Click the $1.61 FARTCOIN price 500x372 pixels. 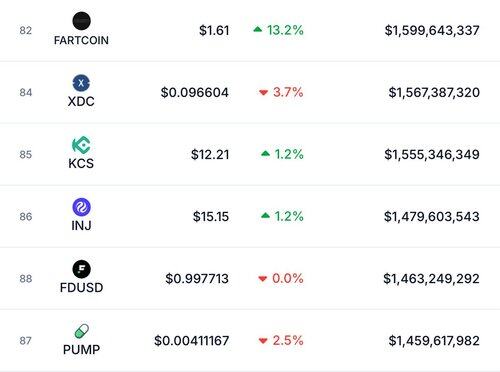[x=214, y=31]
